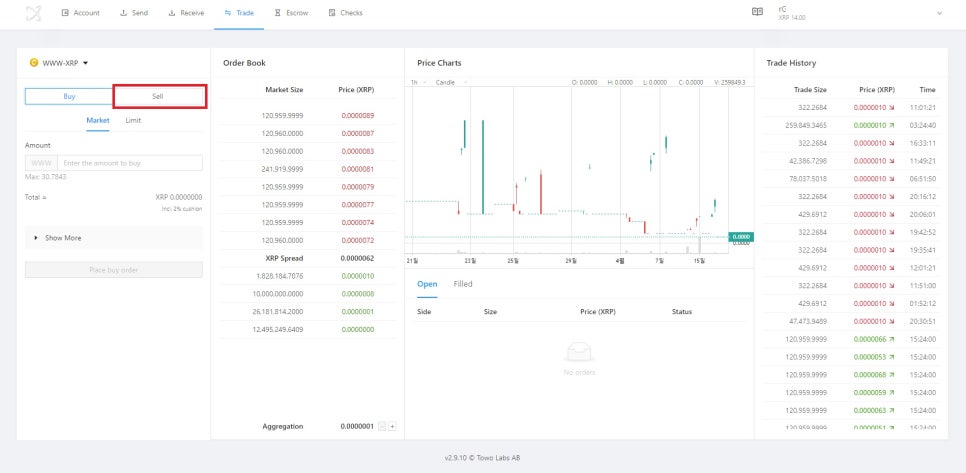
Task: Click bid size 1,828,184.7076
Action: (280, 276)
